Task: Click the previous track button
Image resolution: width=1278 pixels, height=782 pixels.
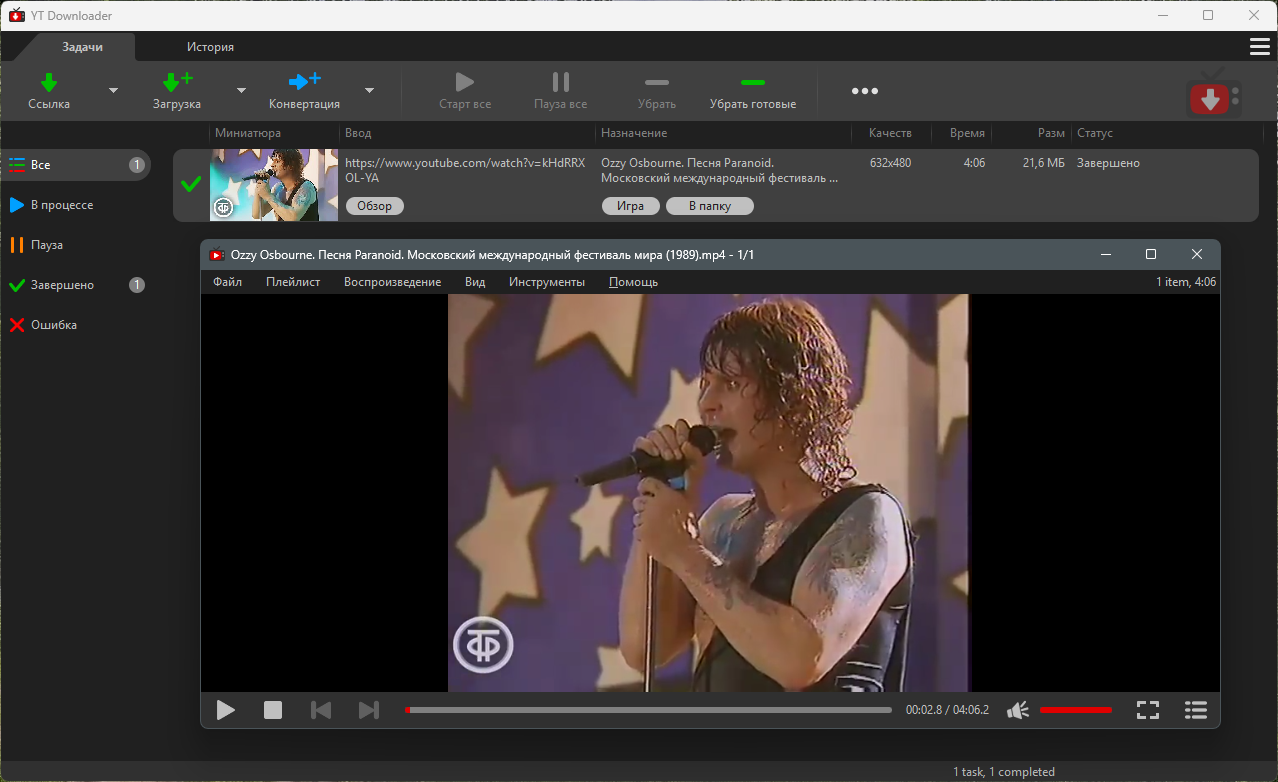Action: pos(321,710)
